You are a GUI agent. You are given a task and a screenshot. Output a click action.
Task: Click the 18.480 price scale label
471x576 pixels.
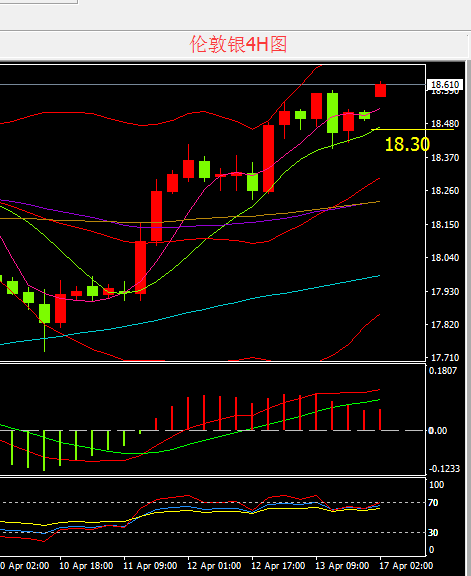coord(445,124)
